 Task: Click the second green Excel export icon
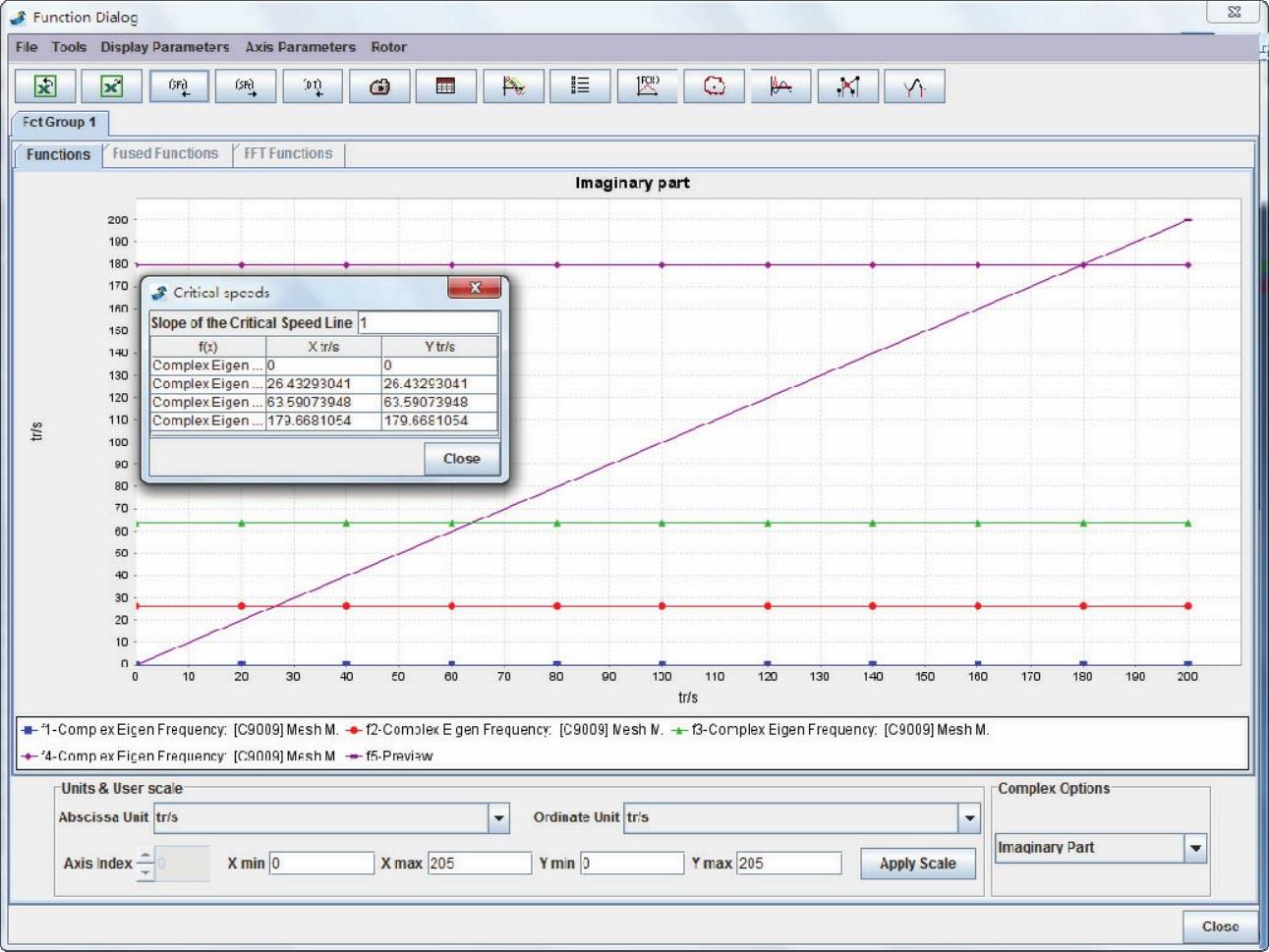(112, 86)
